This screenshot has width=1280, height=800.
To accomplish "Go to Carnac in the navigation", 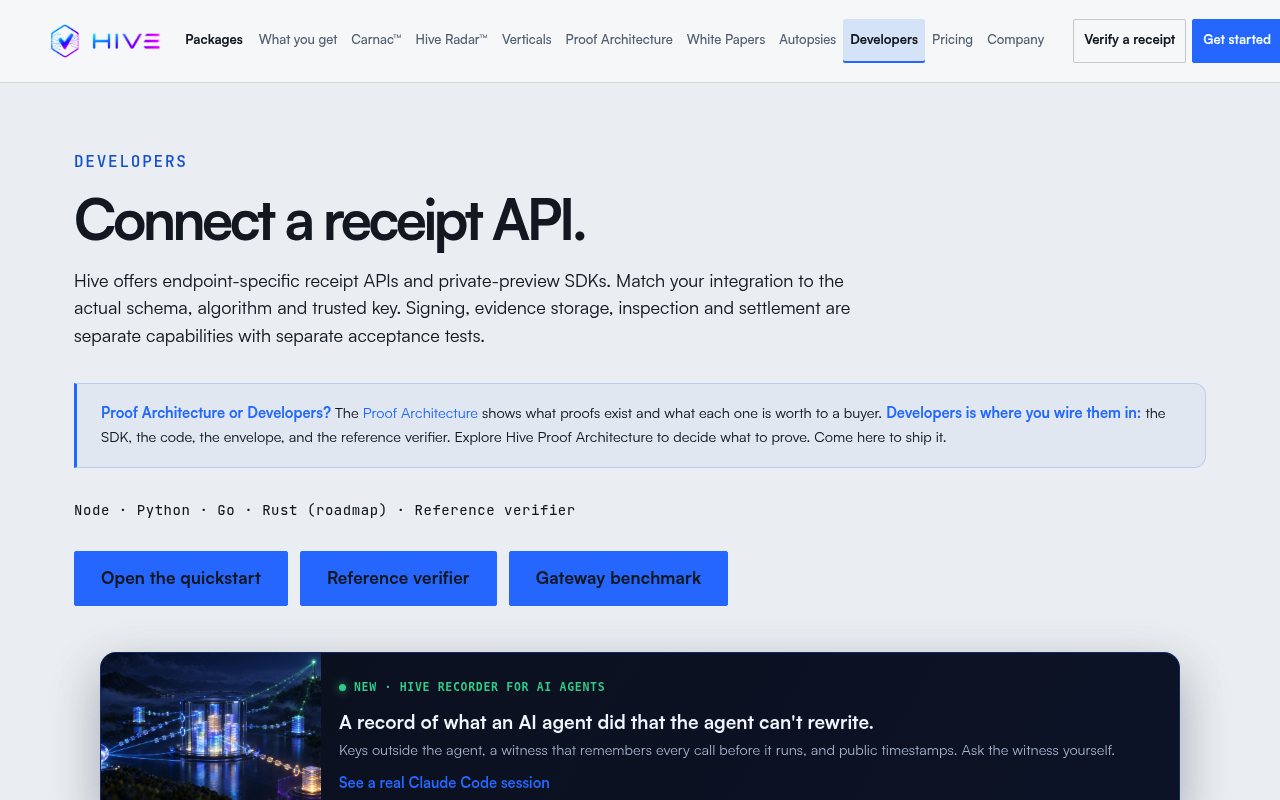I will tap(376, 40).
